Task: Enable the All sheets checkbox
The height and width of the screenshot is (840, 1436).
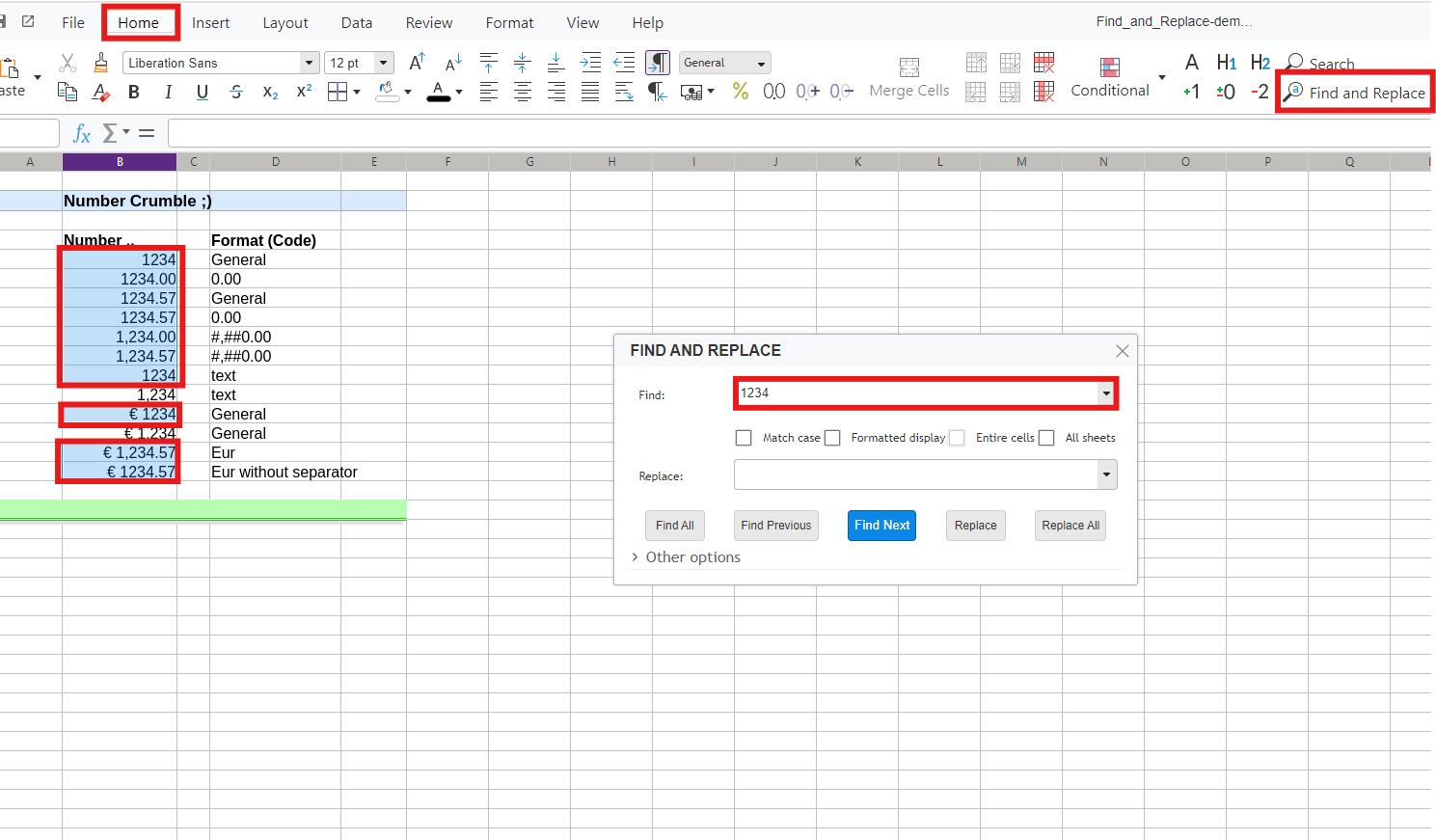Action: 1046,438
